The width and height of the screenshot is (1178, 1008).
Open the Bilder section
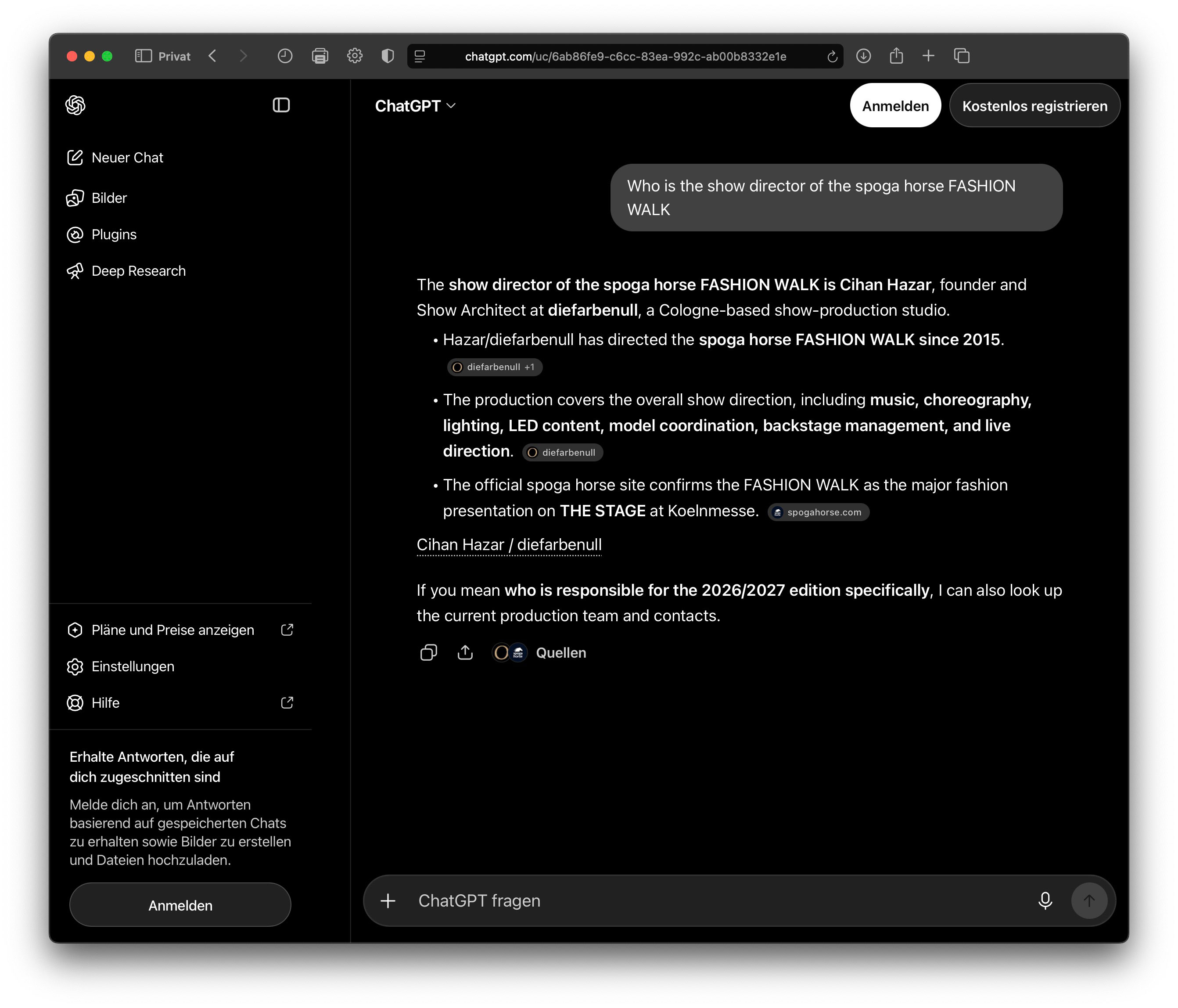[x=97, y=198]
